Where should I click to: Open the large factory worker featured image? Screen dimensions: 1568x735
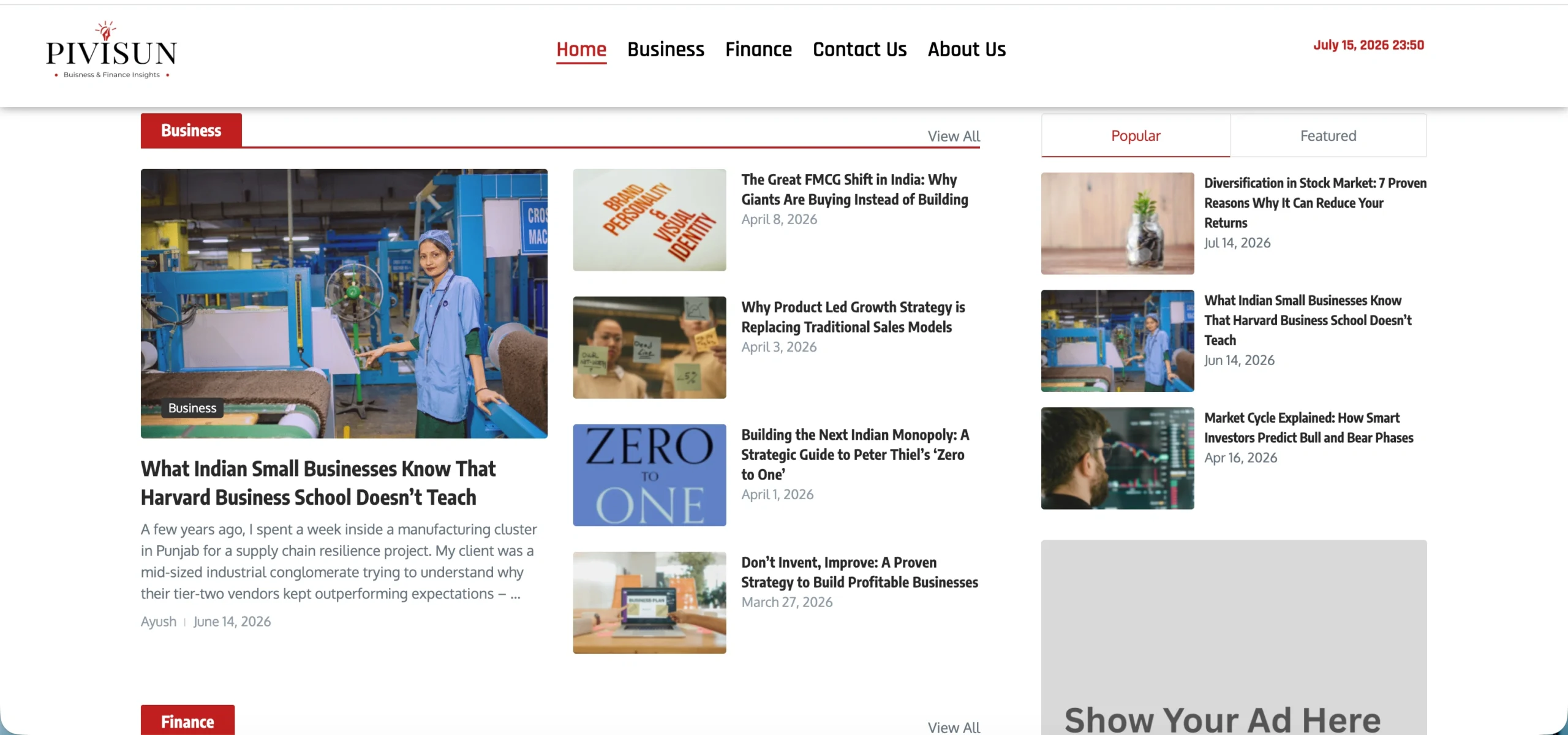click(344, 303)
